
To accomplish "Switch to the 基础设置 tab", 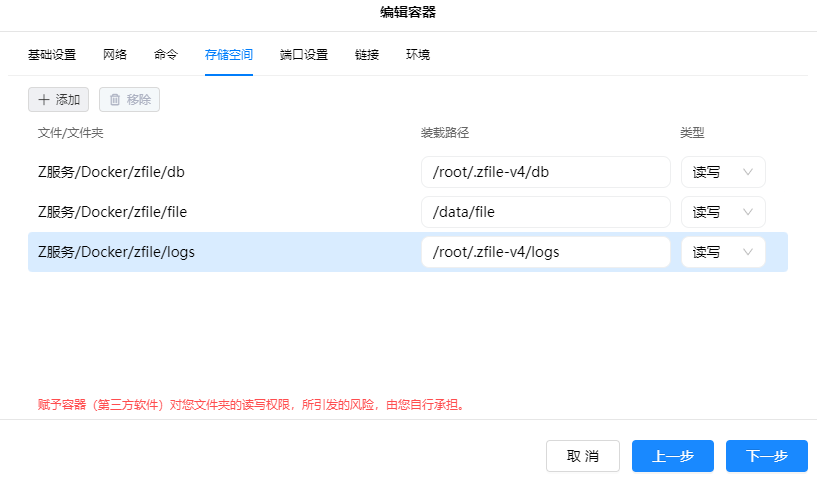I will (52, 55).
